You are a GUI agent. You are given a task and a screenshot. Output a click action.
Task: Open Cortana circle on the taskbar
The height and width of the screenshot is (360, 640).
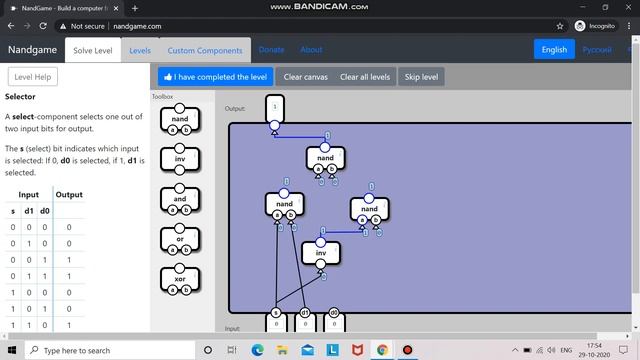coord(208,350)
